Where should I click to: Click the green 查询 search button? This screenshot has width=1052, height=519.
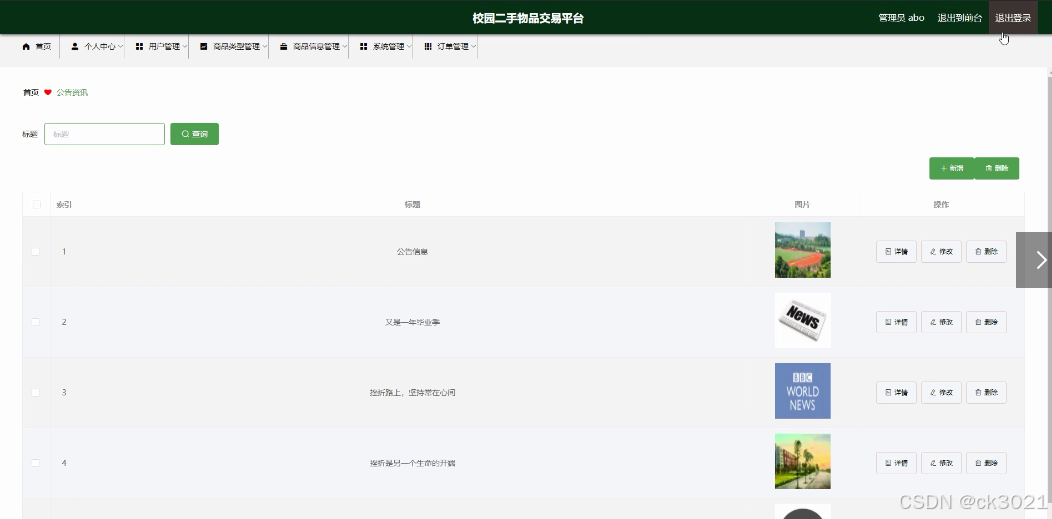pyautogui.click(x=195, y=134)
